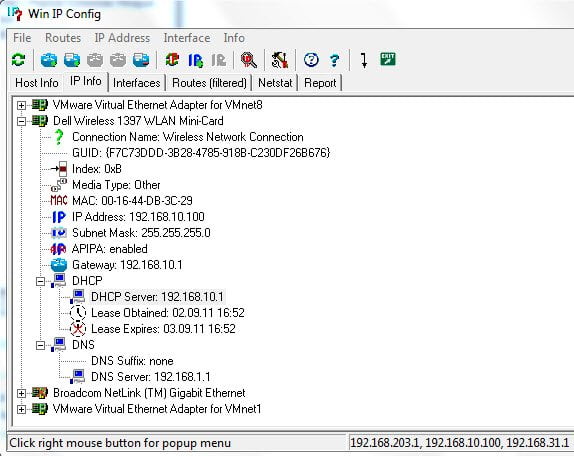
Task: Collapse the DHCP tree branch
Action: coord(41,281)
